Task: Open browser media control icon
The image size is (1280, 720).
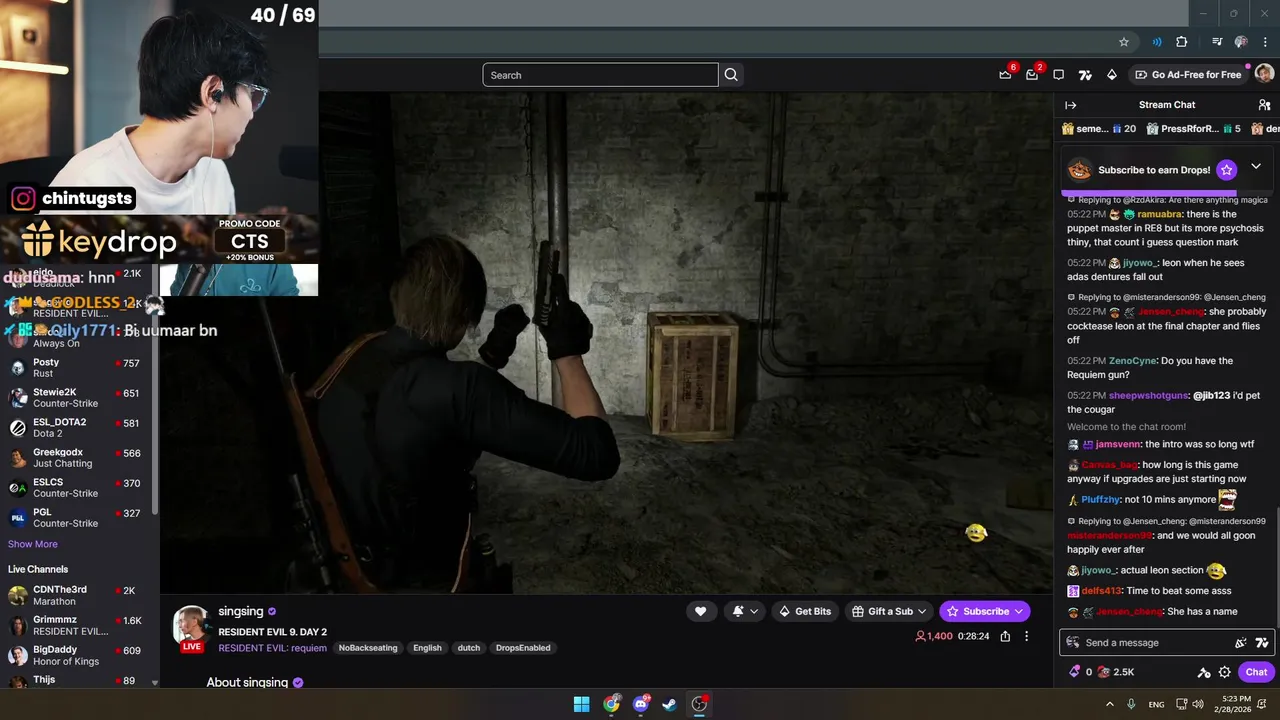Action: (1217, 42)
